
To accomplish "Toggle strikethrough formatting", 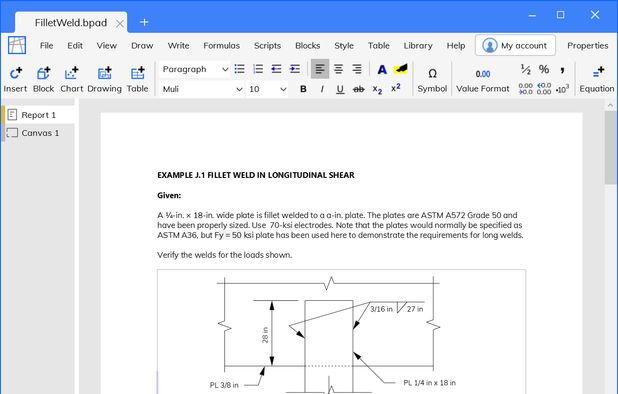I will 359,89.
